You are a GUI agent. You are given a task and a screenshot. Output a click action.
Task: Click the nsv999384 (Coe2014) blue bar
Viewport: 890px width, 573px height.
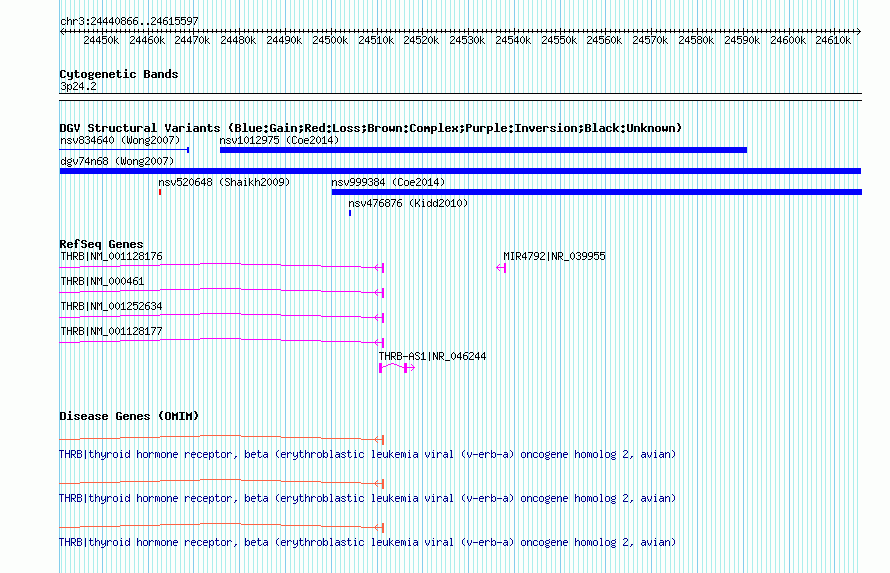[597, 192]
